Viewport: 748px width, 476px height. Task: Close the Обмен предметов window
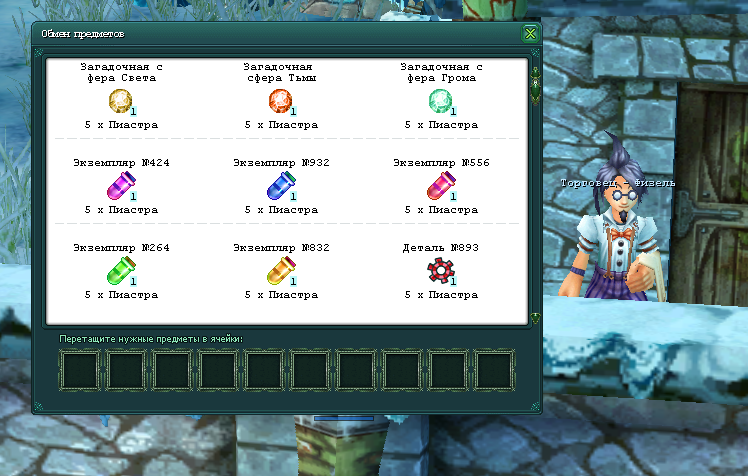(x=530, y=33)
